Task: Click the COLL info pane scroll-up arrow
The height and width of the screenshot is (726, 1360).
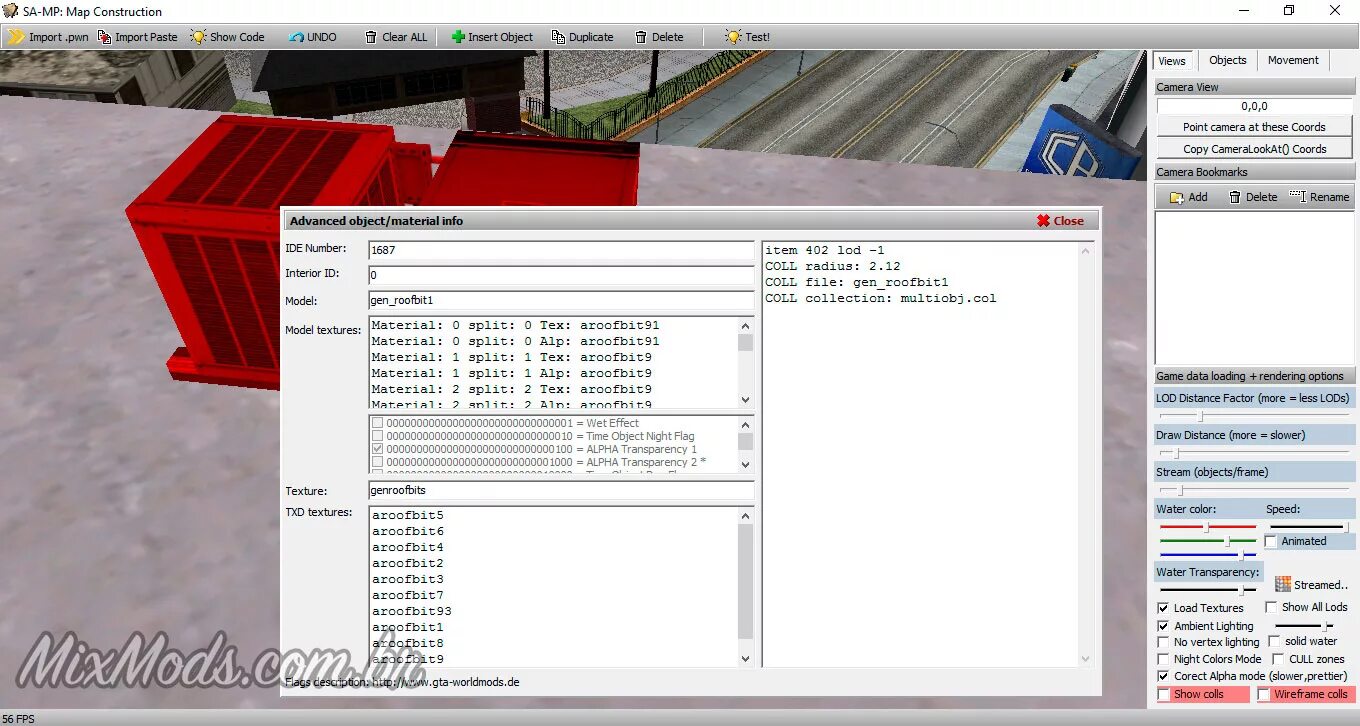Action: click(x=1086, y=250)
